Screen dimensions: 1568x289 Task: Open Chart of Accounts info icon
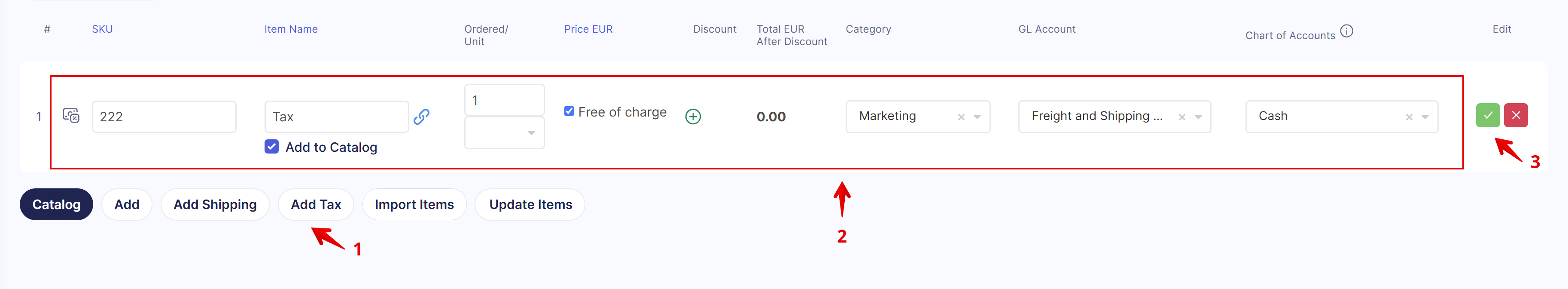tap(1346, 31)
